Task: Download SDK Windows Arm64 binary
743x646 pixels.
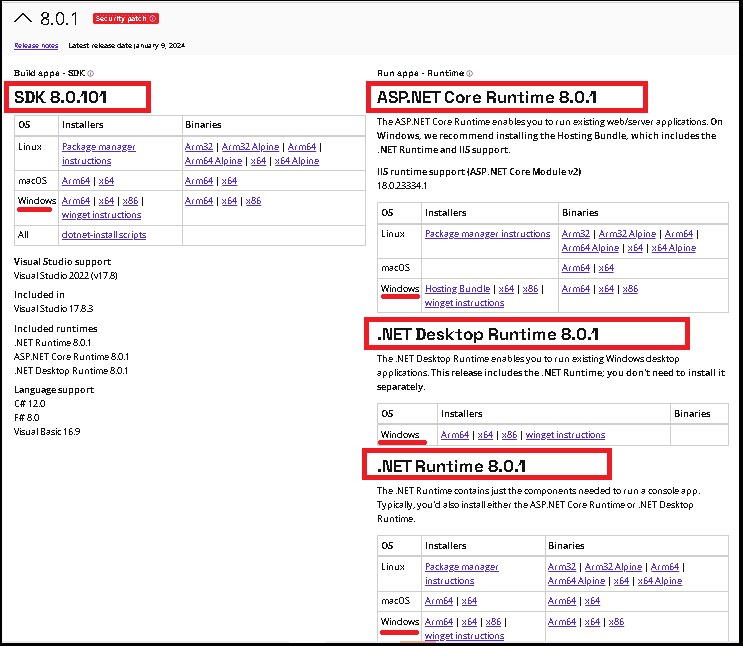Action: click(199, 200)
